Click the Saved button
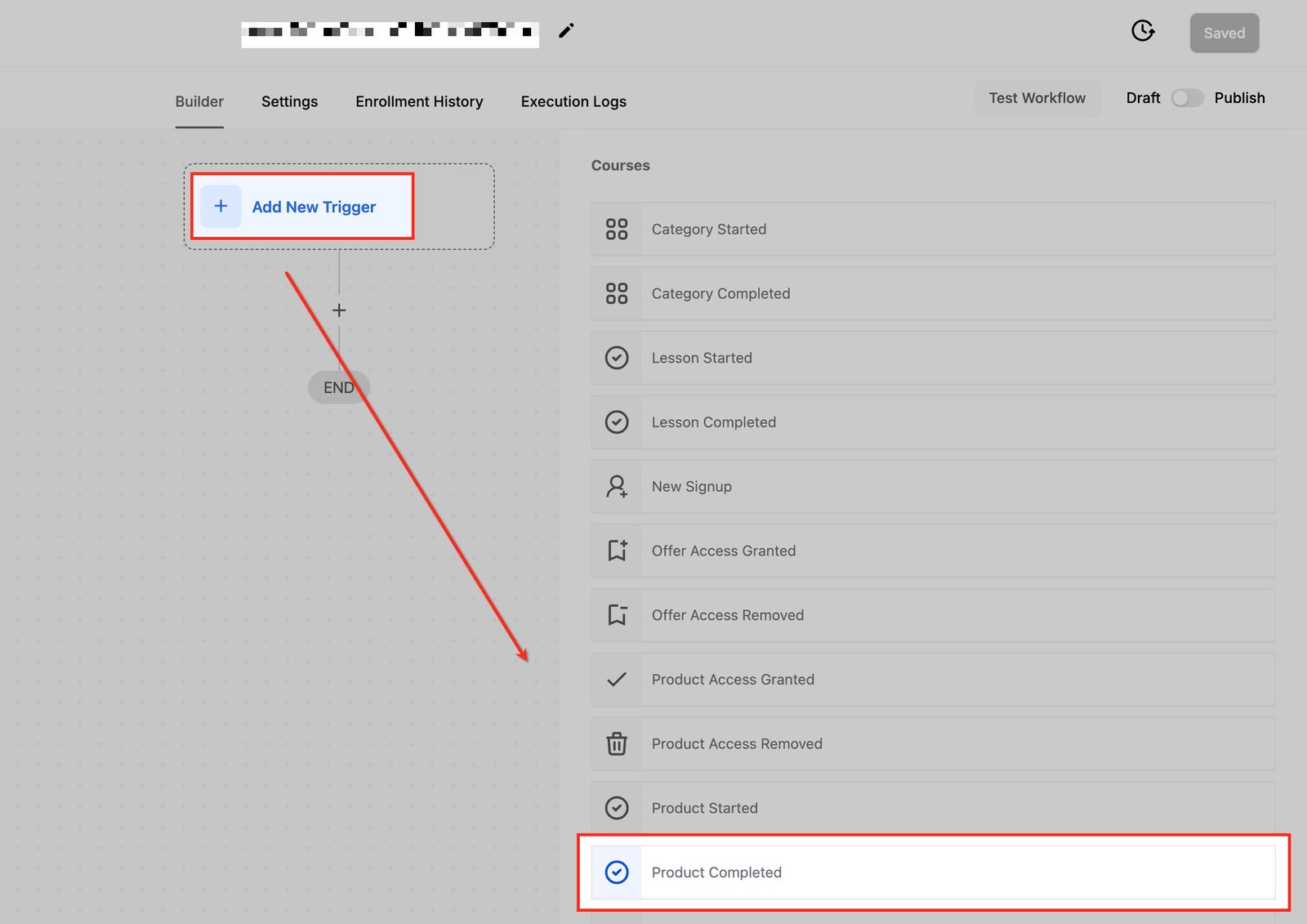 pyautogui.click(x=1224, y=33)
